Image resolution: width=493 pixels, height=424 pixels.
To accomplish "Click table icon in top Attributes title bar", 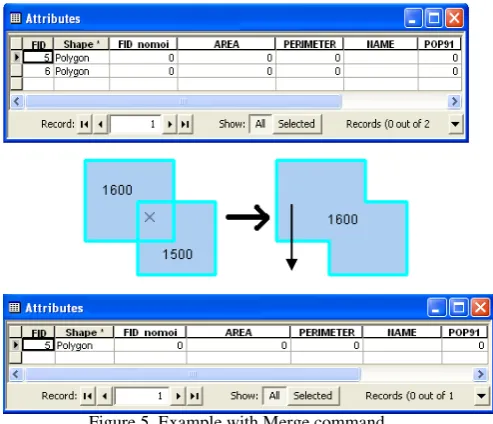I will (x=15, y=18).
